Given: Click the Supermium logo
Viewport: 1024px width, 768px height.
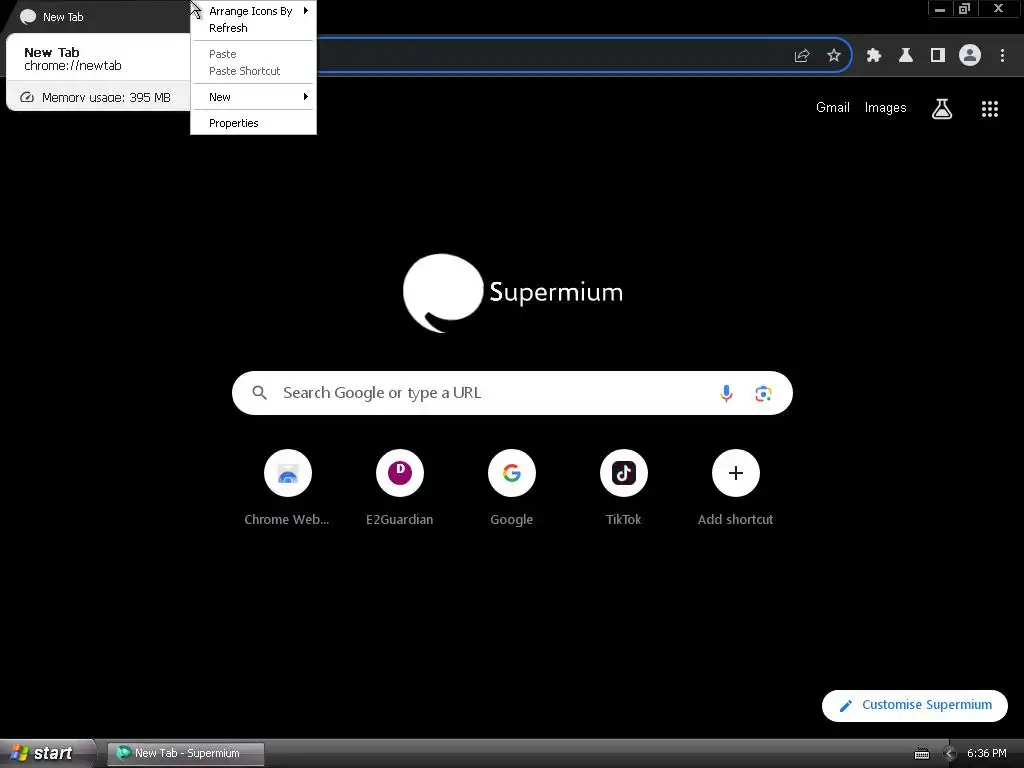Looking at the screenshot, I should (x=513, y=293).
